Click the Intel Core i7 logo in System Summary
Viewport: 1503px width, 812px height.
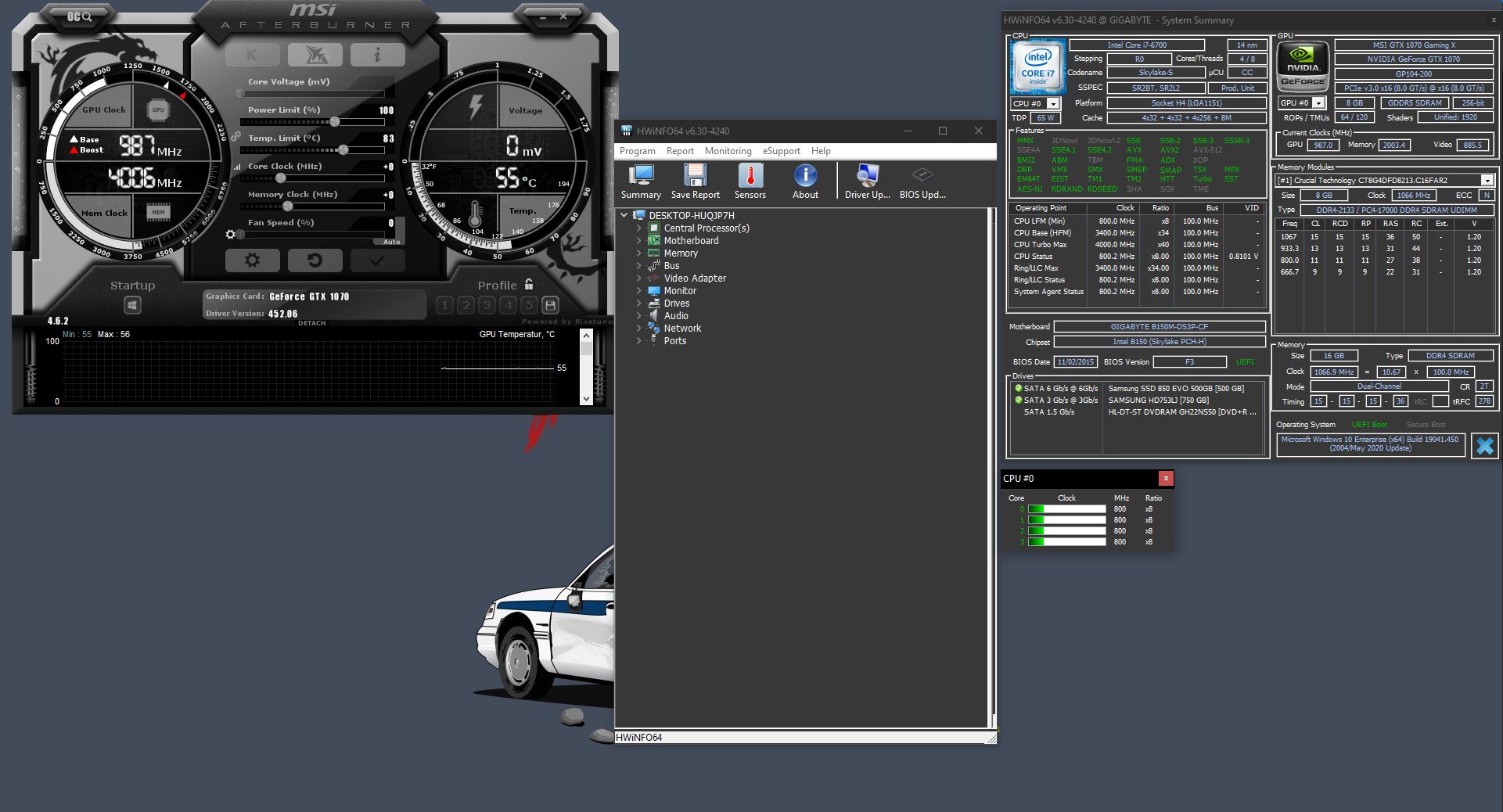click(1037, 67)
